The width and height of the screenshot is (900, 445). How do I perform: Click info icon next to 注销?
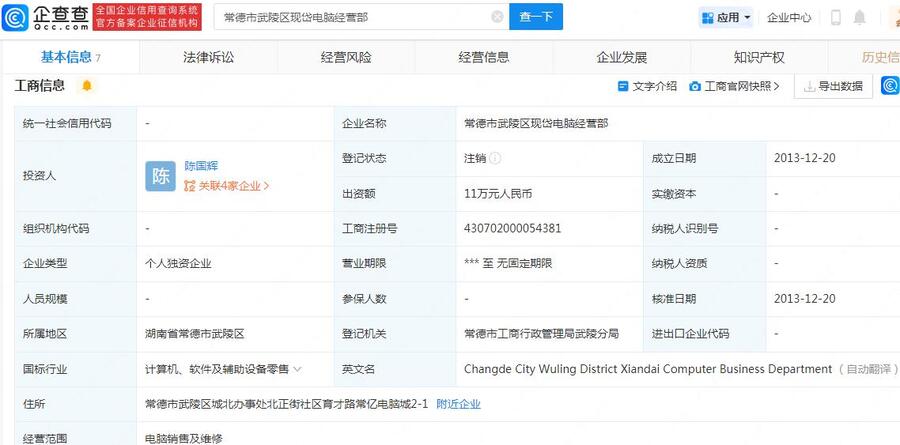coord(496,158)
